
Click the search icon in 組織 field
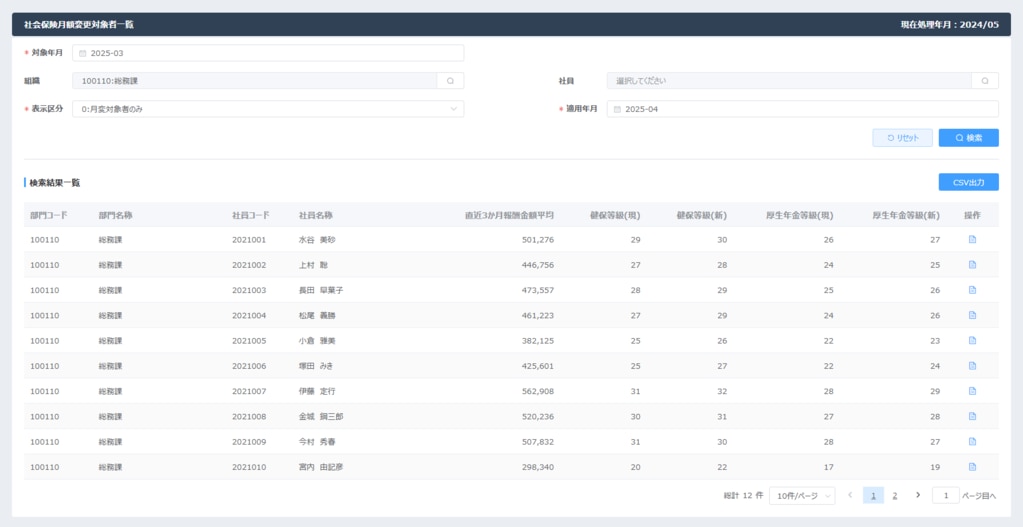450,81
